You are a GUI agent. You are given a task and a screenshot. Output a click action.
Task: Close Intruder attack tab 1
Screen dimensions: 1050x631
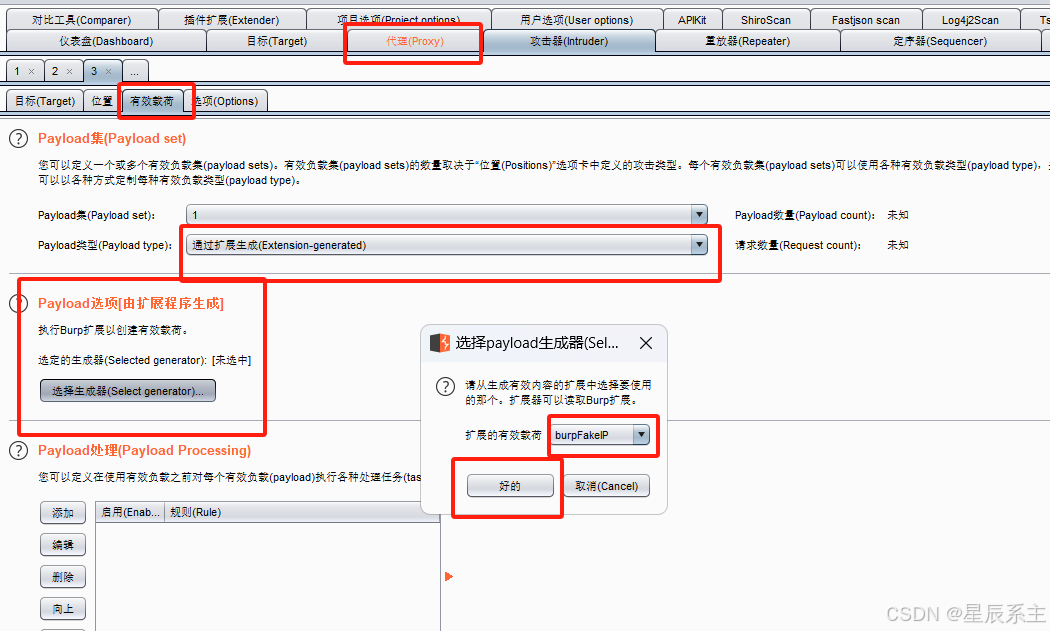(x=31, y=71)
